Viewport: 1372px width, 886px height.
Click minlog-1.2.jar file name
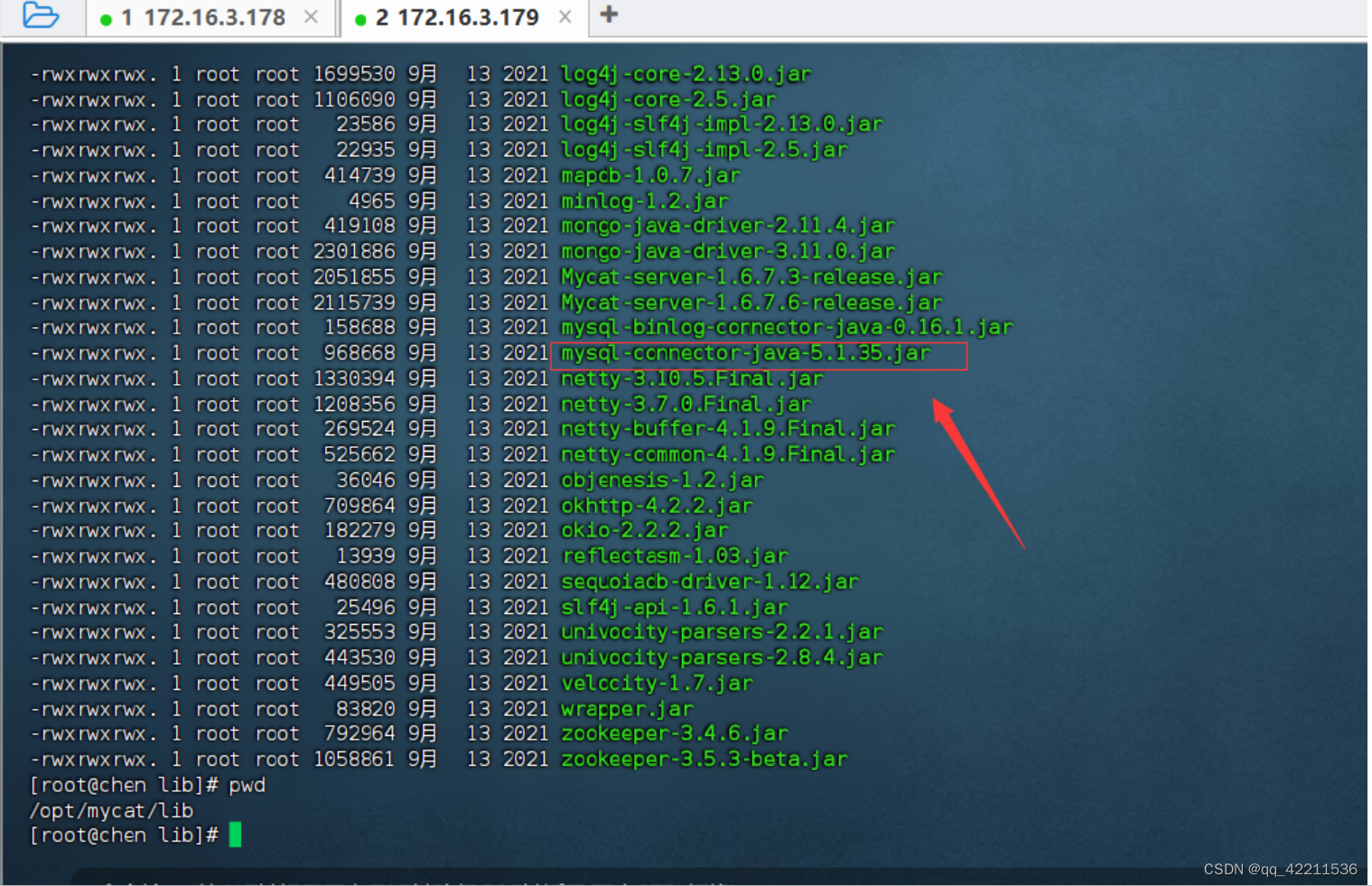(644, 201)
